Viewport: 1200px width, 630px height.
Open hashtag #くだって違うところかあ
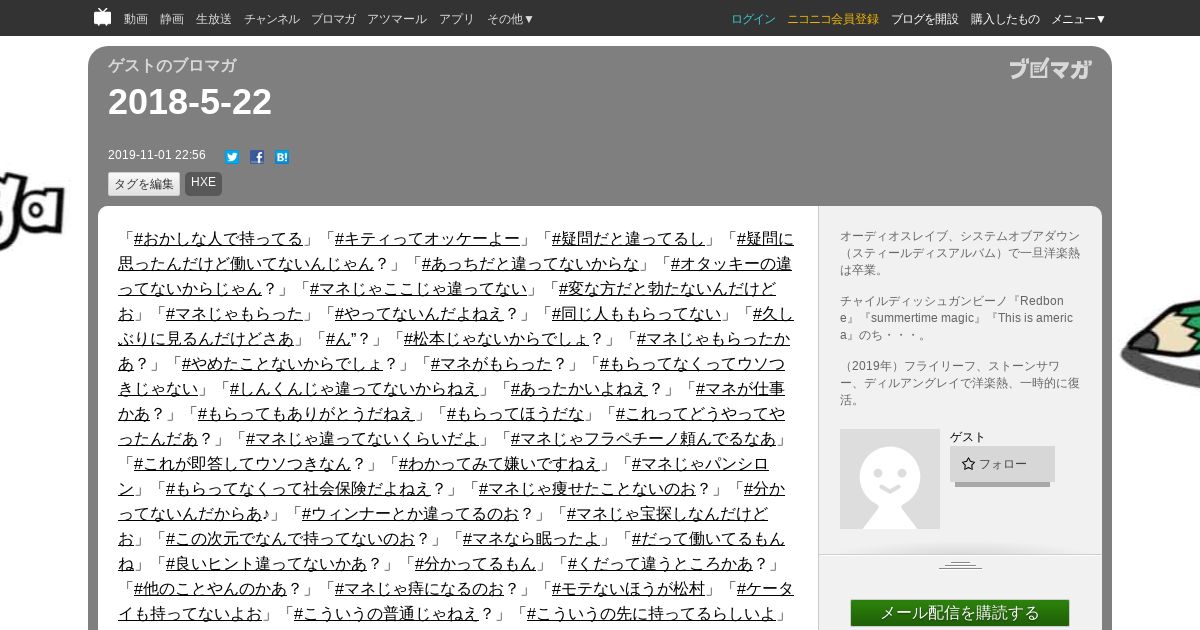(660, 563)
